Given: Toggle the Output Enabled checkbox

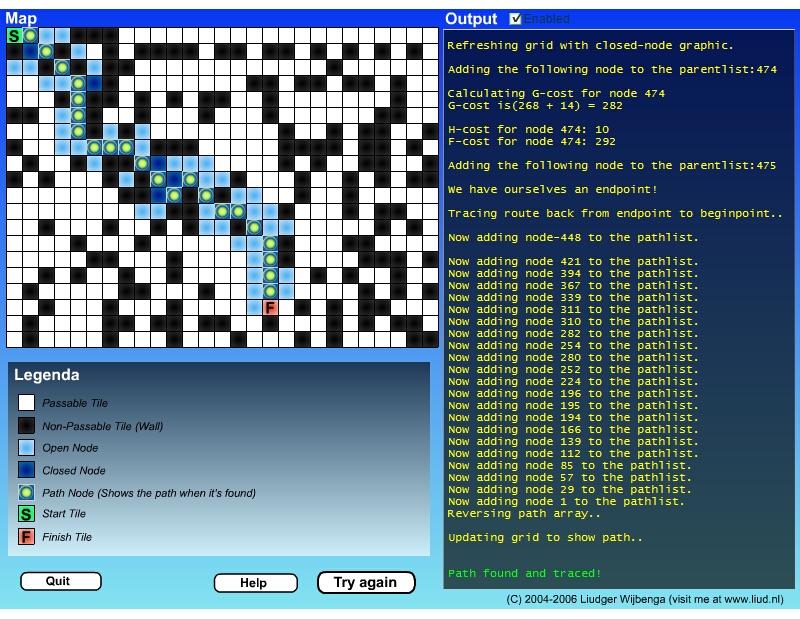Looking at the screenshot, I should click(516, 18).
